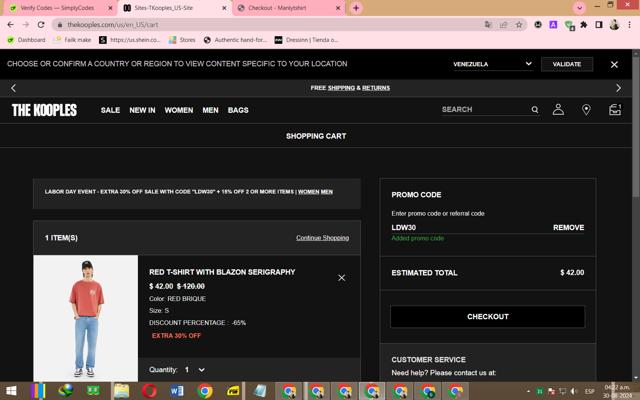Open Word from the taskbar

pyautogui.click(x=176, y=391)
